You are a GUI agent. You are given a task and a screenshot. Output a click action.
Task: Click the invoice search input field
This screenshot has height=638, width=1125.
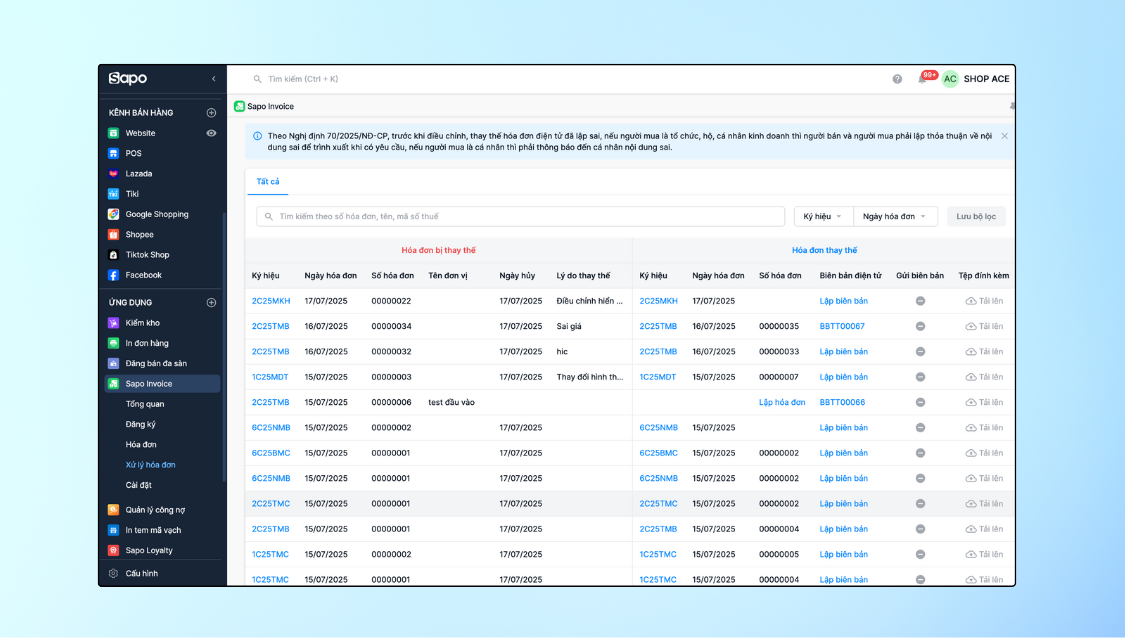(x=520, y=217)
